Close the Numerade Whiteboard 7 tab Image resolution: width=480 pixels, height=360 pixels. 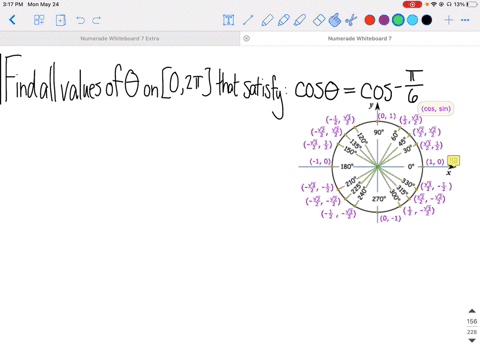(246, 38)
